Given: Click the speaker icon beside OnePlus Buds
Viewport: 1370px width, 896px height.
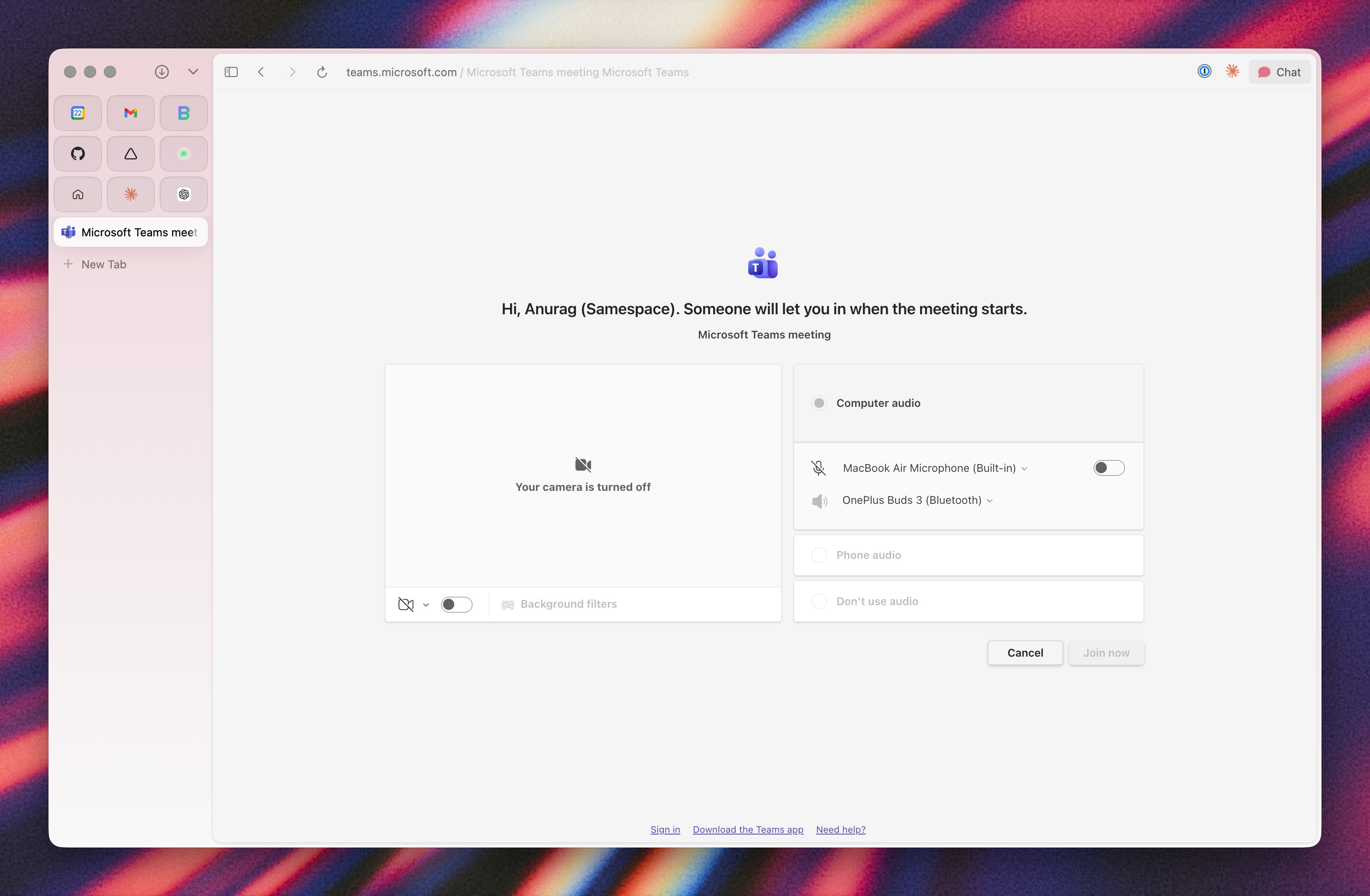Looking at the screenshot, I should (820, 501).
